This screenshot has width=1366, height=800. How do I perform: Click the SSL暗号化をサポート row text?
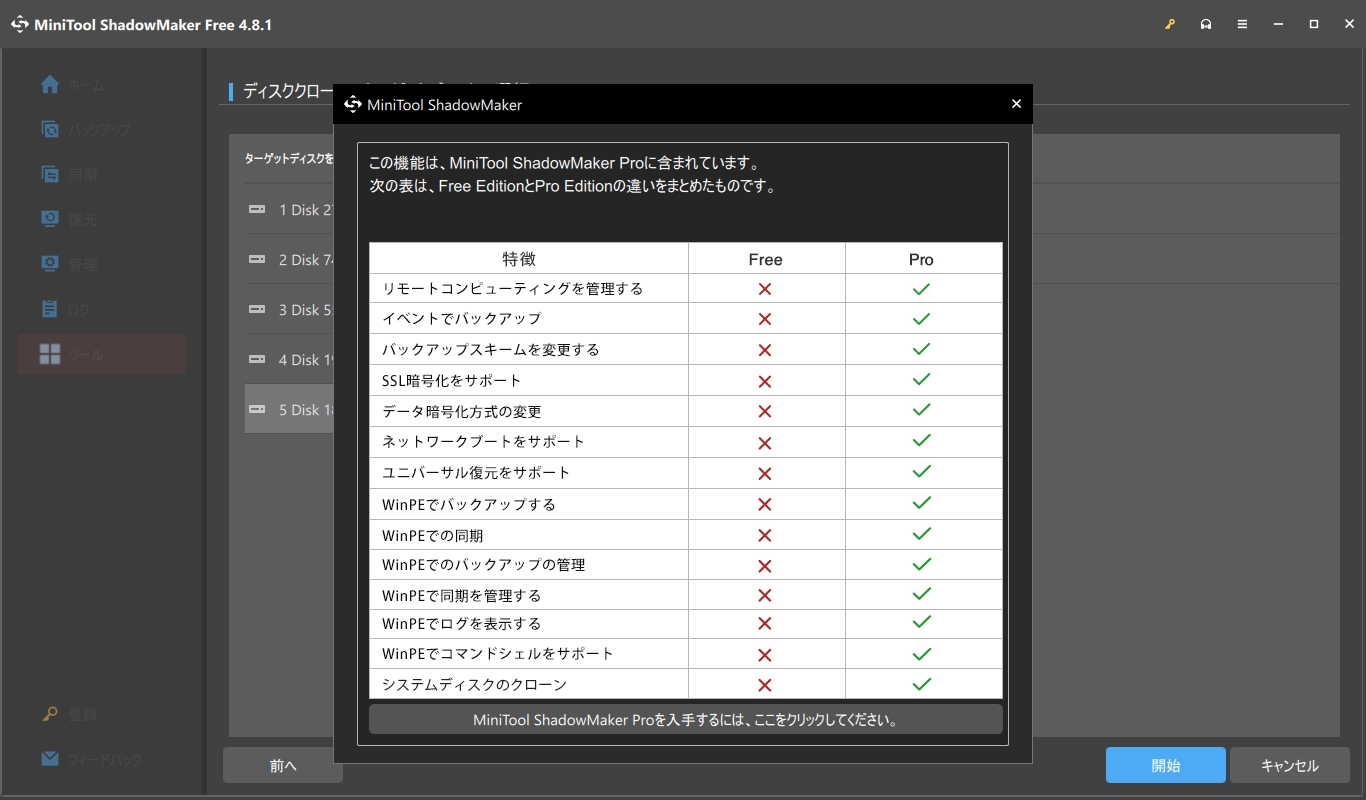click(x=451, y=381)
